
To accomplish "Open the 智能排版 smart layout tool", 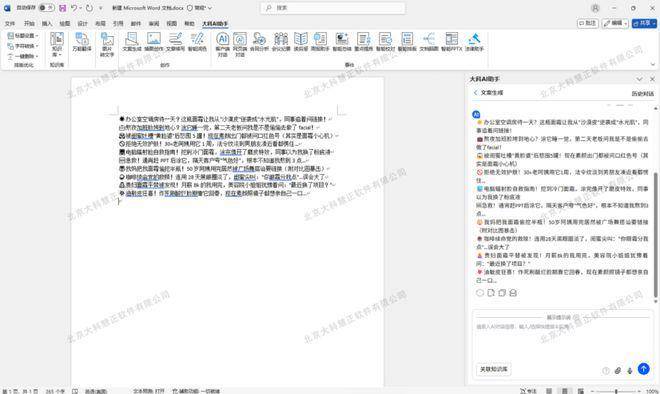I will (x=407, y=42).
